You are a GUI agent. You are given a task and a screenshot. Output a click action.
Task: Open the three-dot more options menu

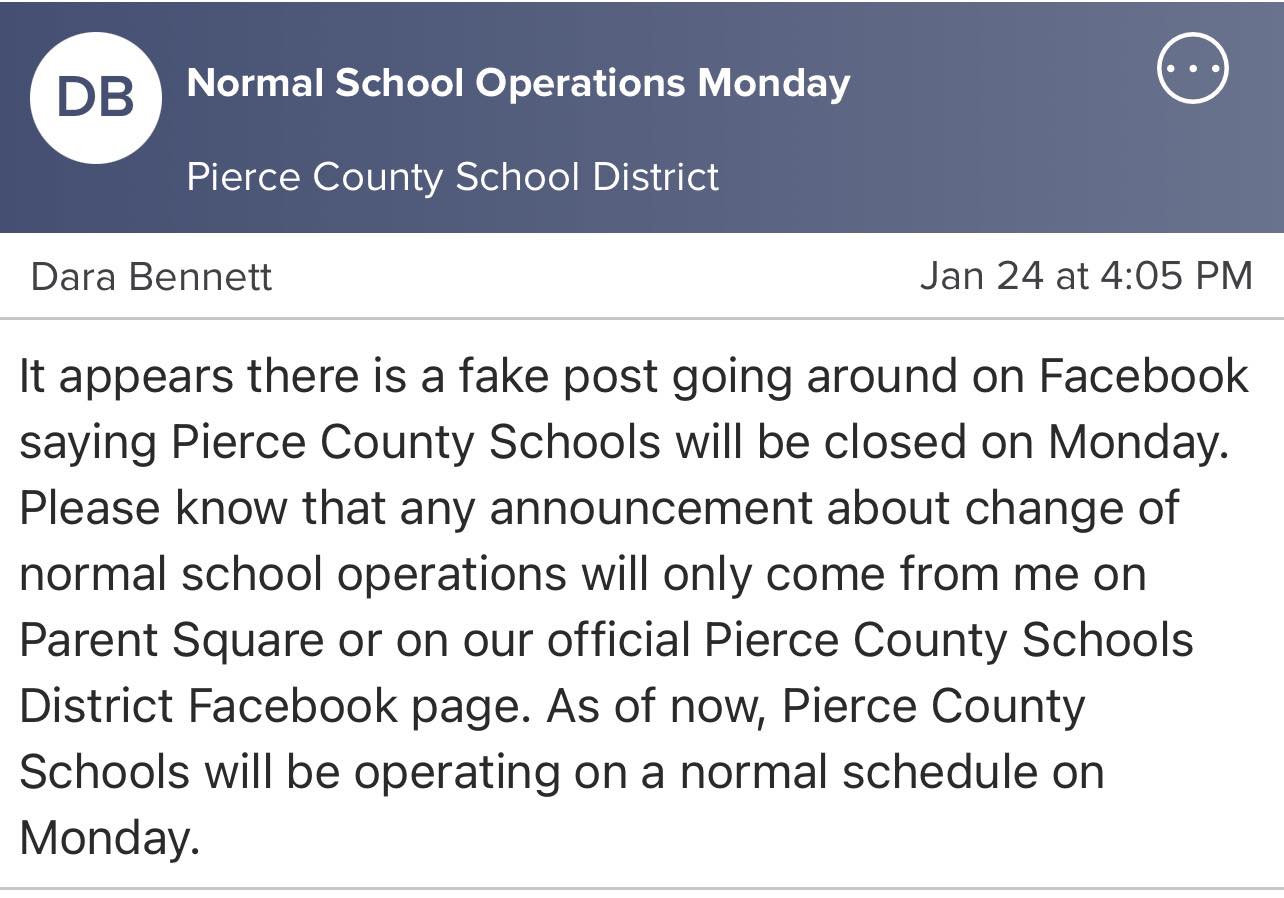click(x=1192, y=68)
